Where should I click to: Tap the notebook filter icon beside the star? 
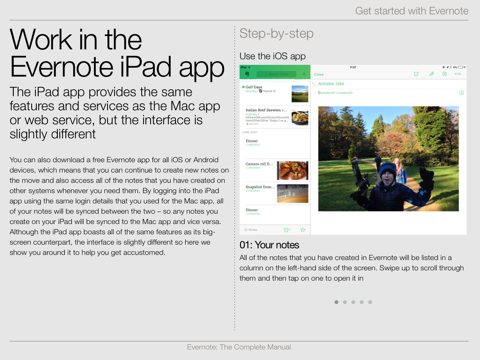point(286,230)
